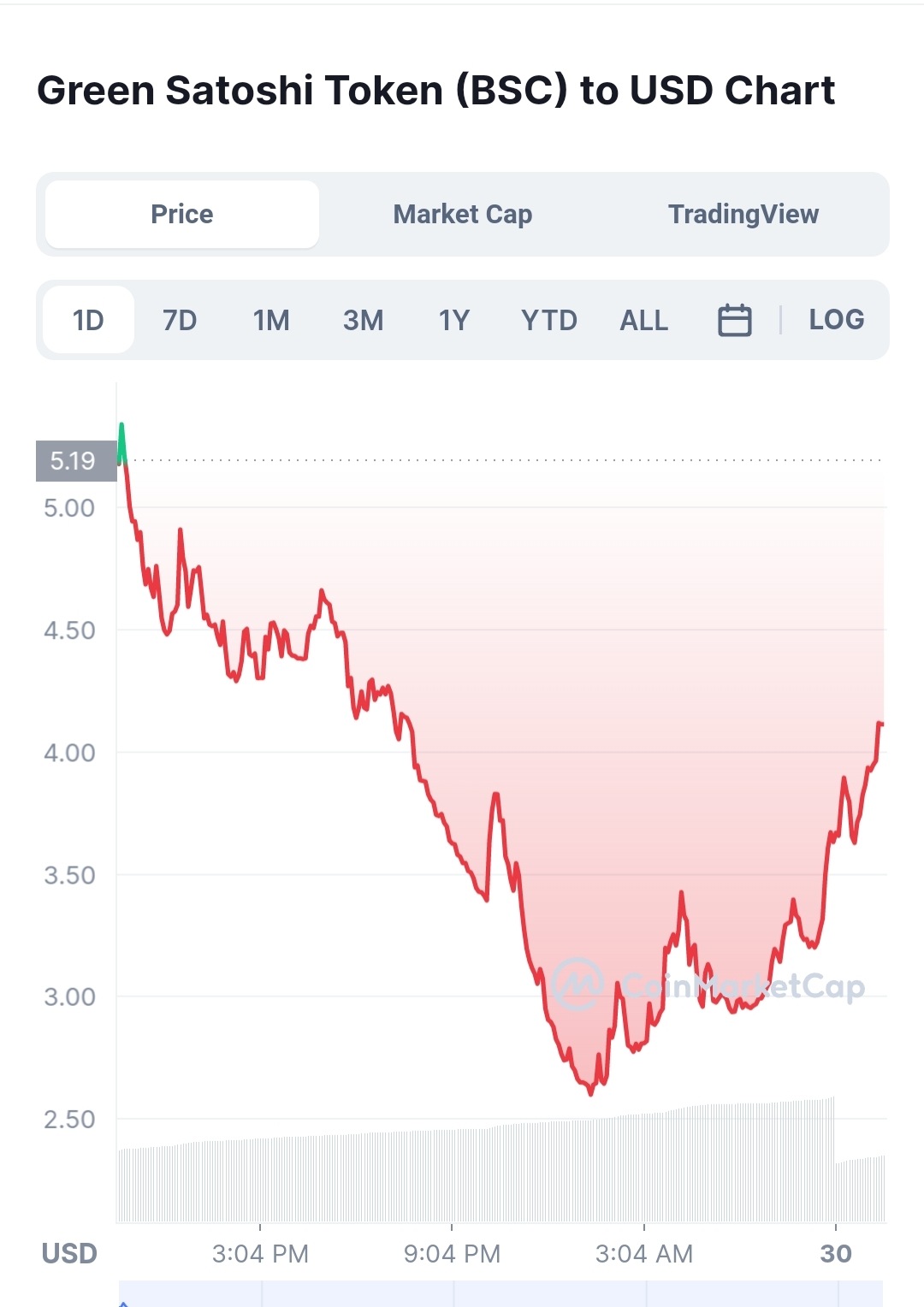Select the 7D time range

(x=180, y=320)
